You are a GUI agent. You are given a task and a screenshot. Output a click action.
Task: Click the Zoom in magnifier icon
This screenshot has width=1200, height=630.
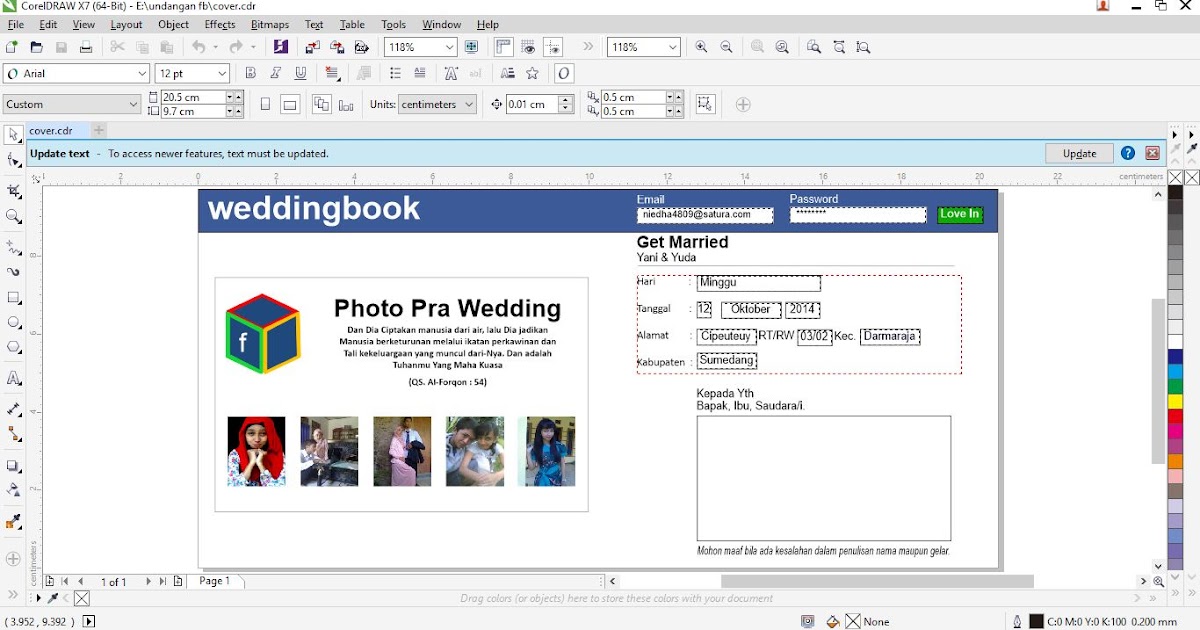[x=701, y=47]
